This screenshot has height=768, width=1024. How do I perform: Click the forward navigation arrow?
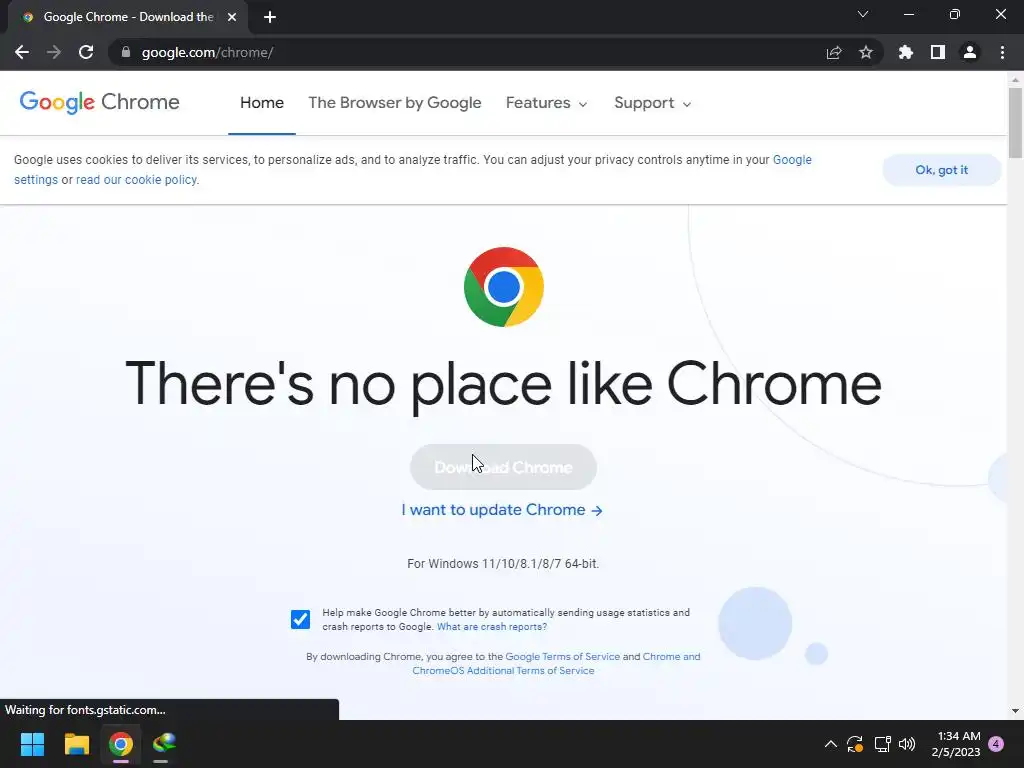click(54, 52)
